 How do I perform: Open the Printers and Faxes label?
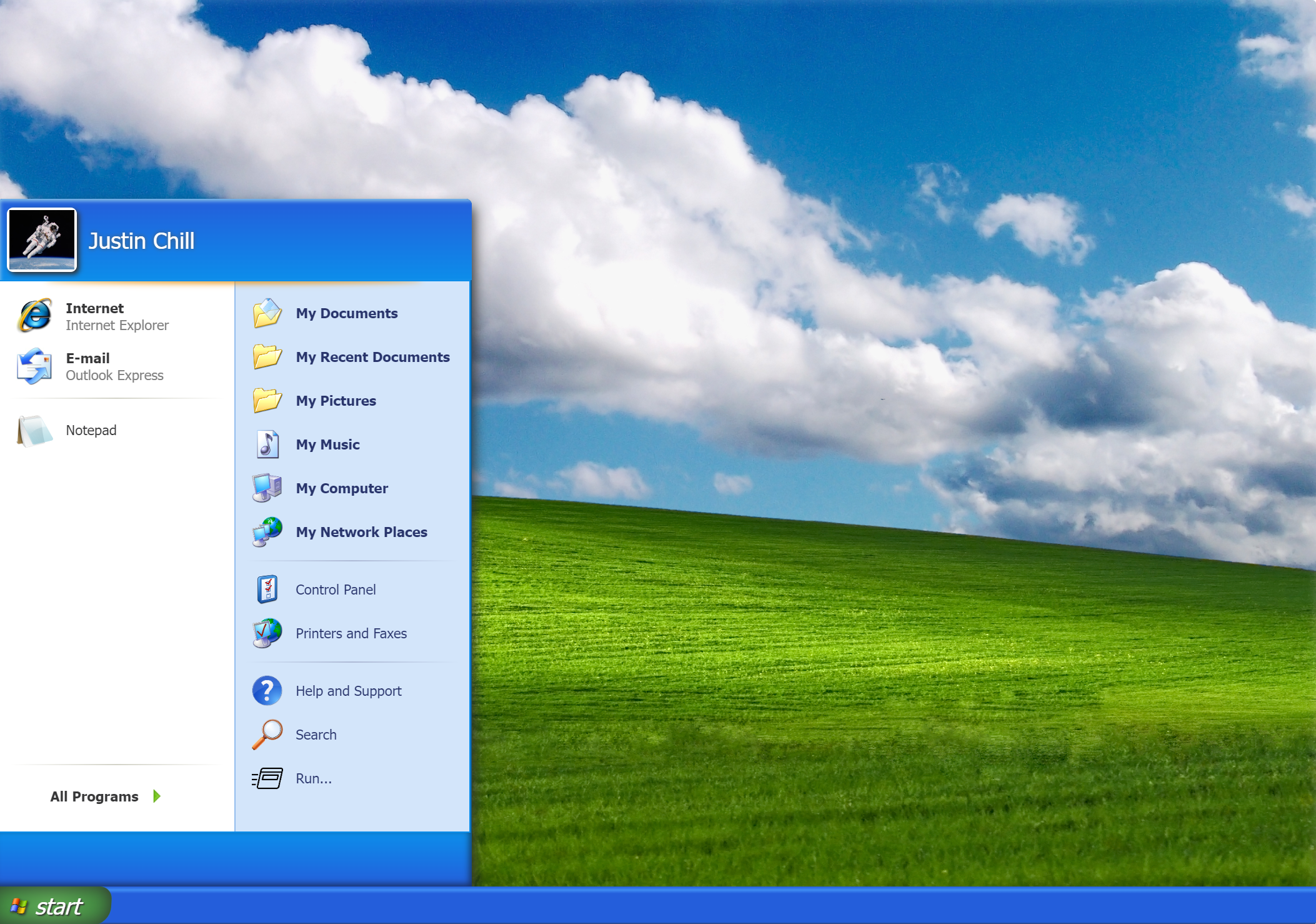pyautogui.click(x=351, y=633)
